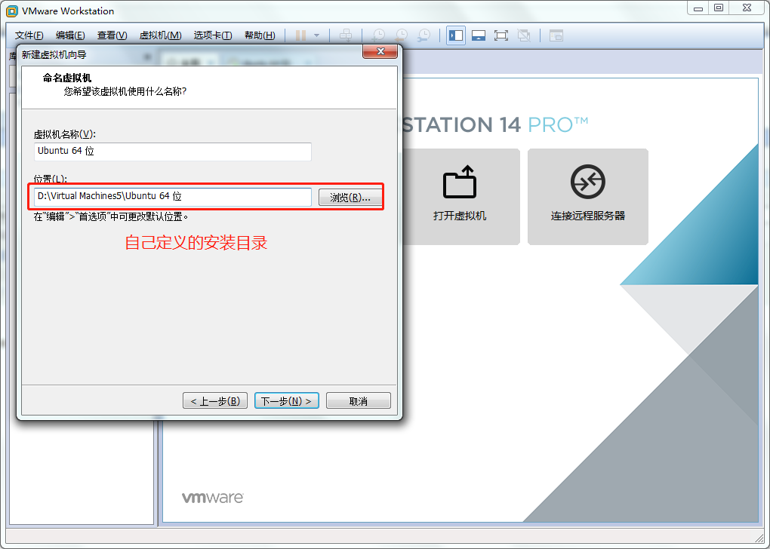Screen dimensions: 770x549
Task: Click the full screen mode icon
Action: [x=501, y=35]
